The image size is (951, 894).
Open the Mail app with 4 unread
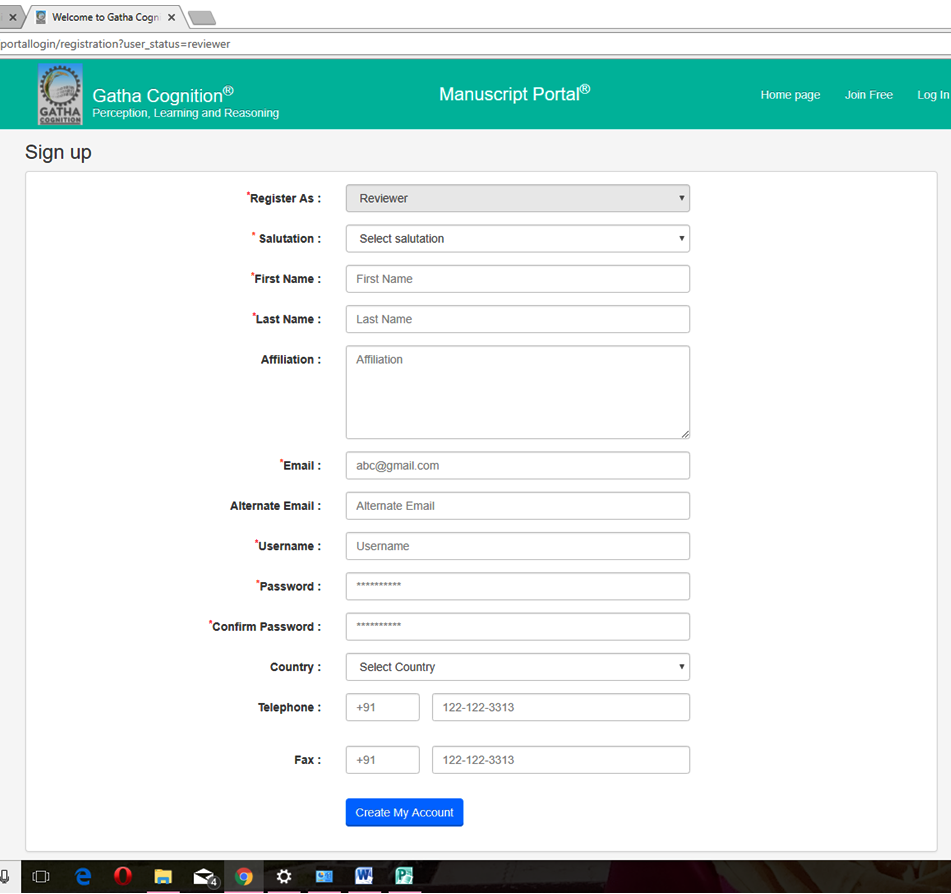[204, 877]
